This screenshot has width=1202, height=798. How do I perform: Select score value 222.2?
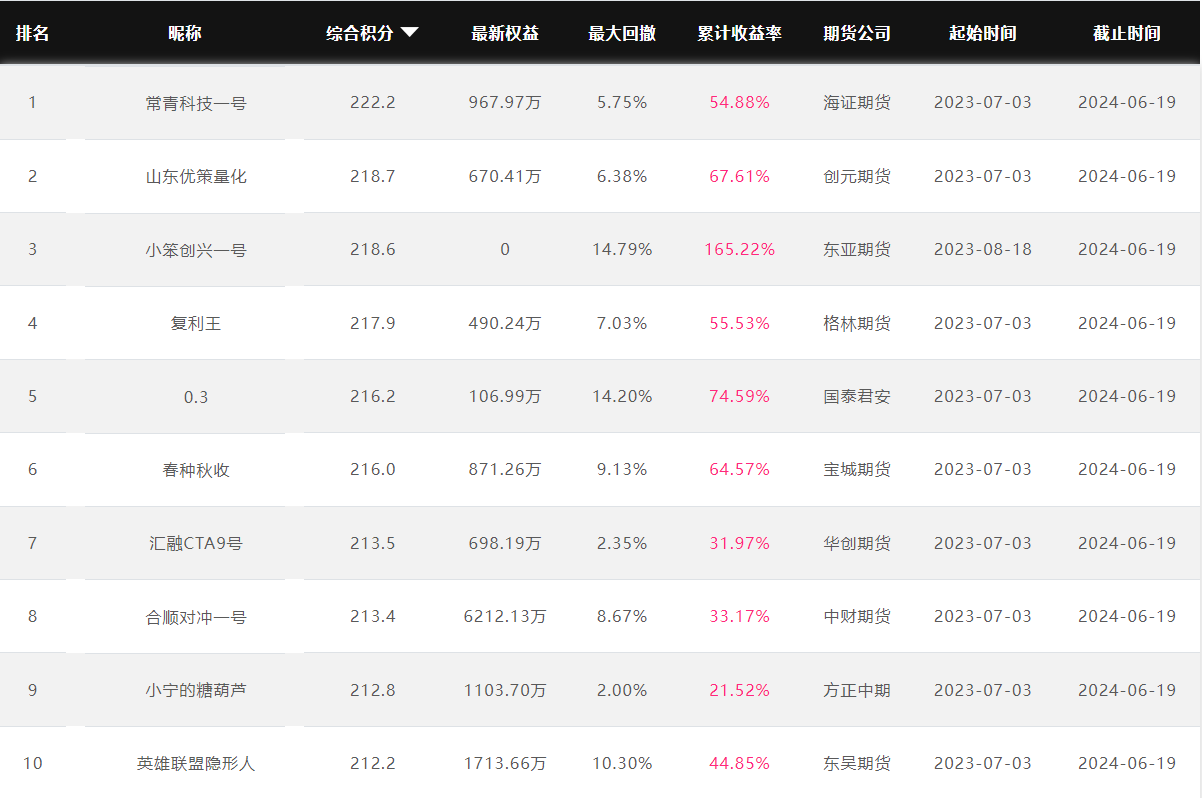tap(373, 102)
